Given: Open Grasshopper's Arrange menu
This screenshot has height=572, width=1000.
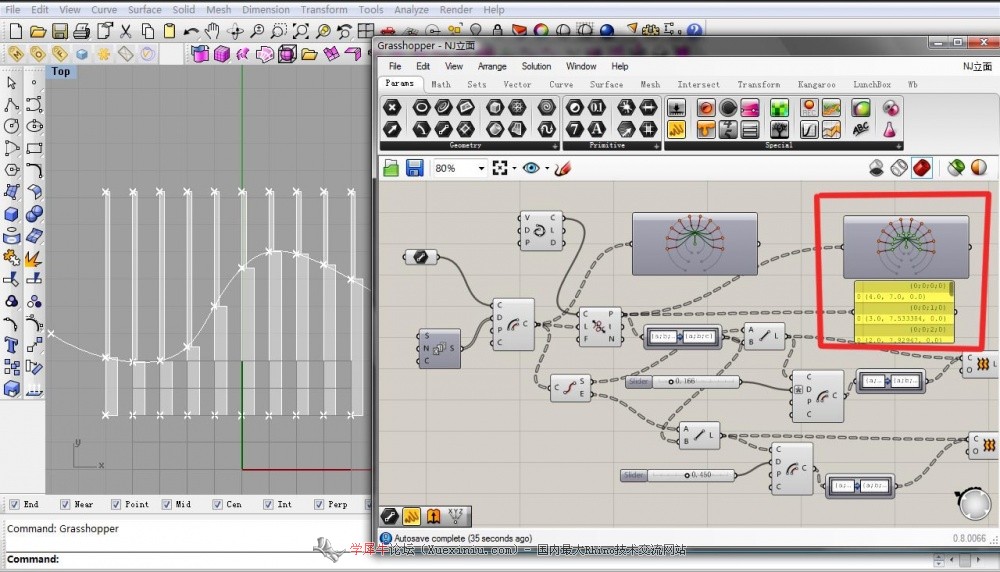Looking at the screenshot, I should point(492,66).
